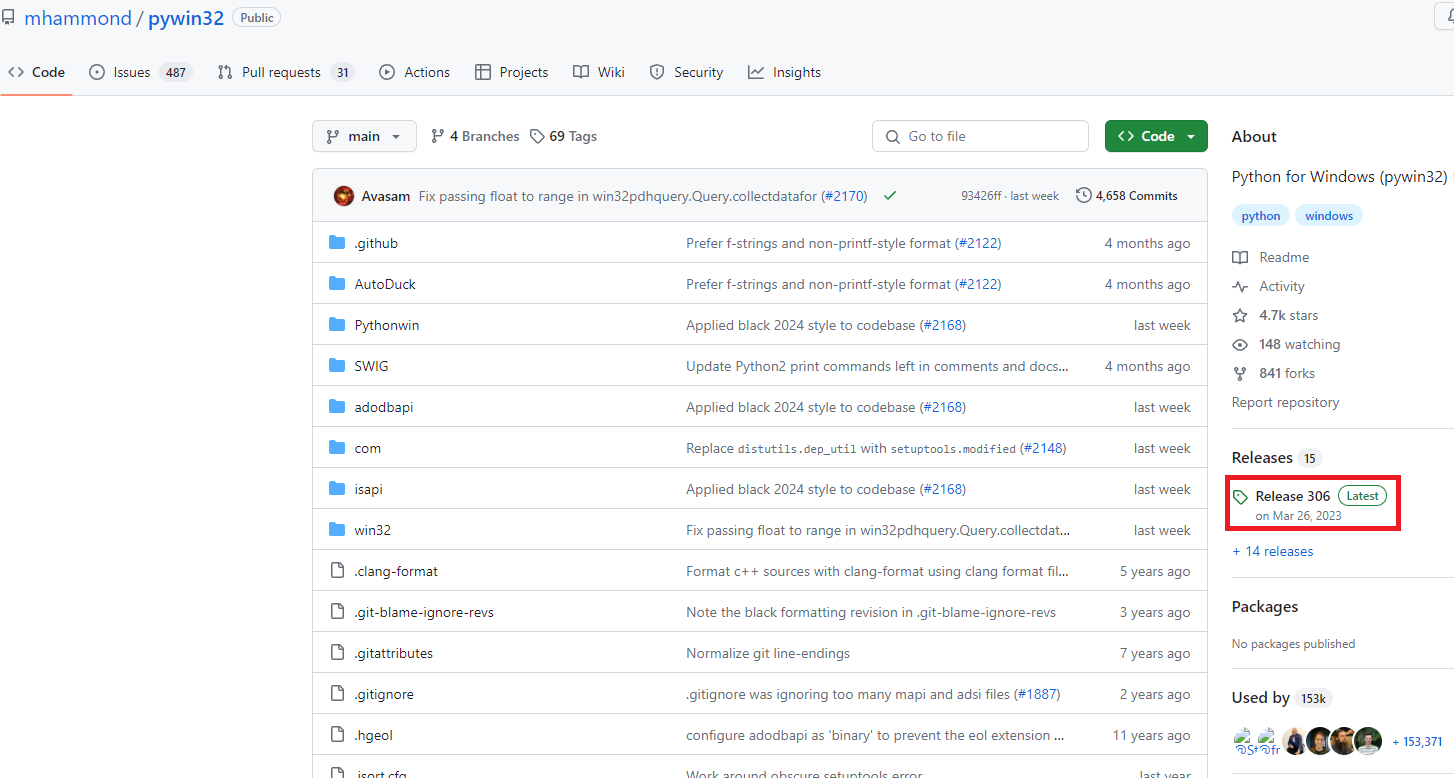Click the isapi folder icon

[337, 489]
